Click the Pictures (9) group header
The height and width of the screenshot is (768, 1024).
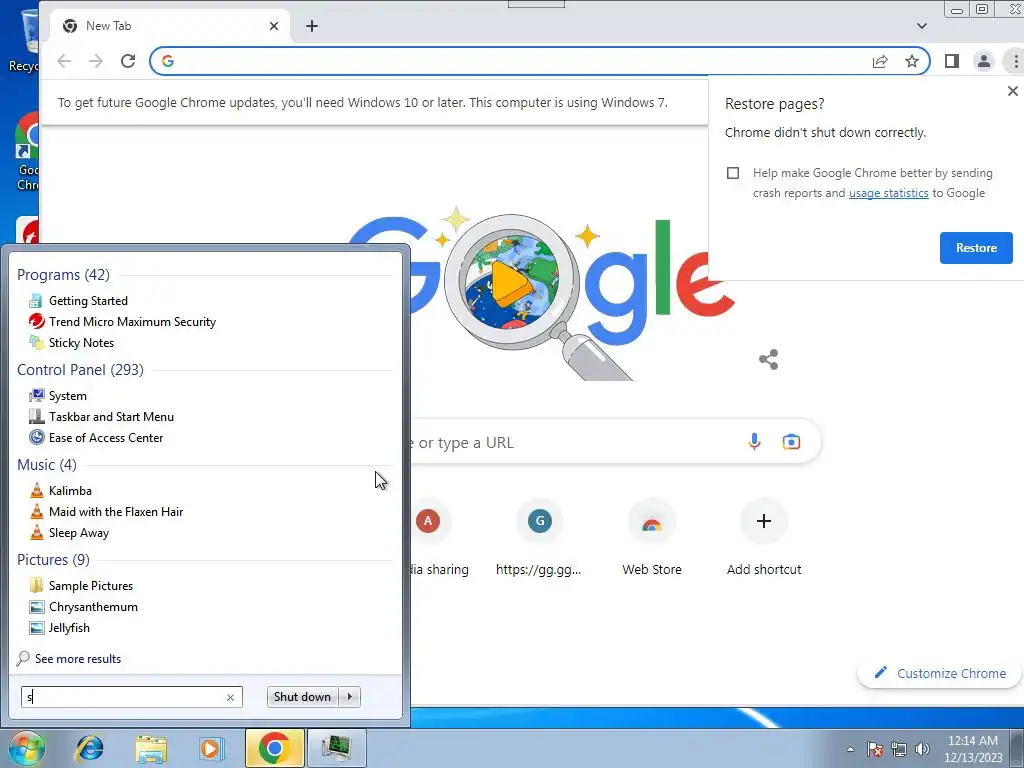click(54, 560)
